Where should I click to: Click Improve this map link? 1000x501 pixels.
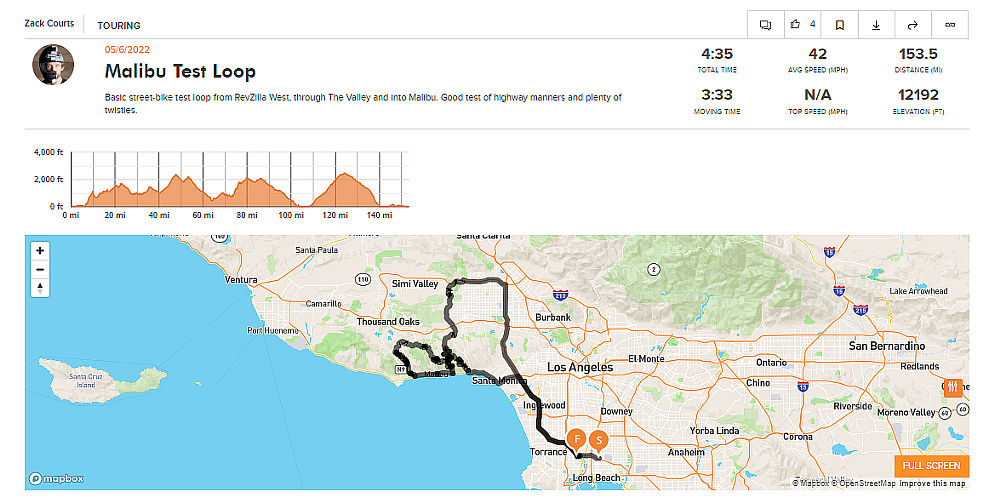[x=932, y=483]
